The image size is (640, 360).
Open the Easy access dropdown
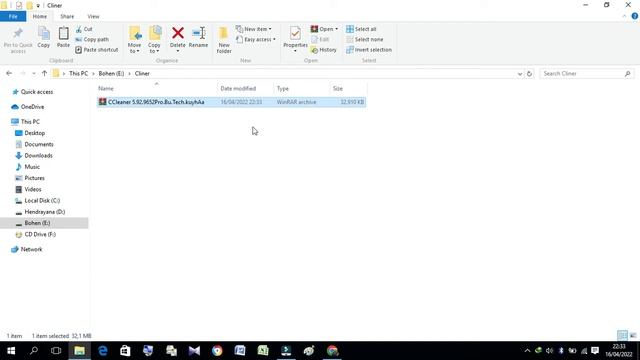pyautogui.click(x=256, y=40)
